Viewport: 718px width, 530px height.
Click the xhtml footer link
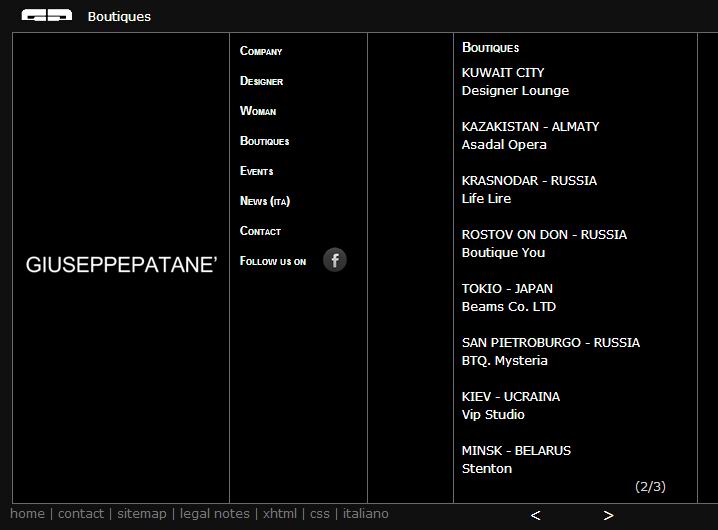(280, 514)
